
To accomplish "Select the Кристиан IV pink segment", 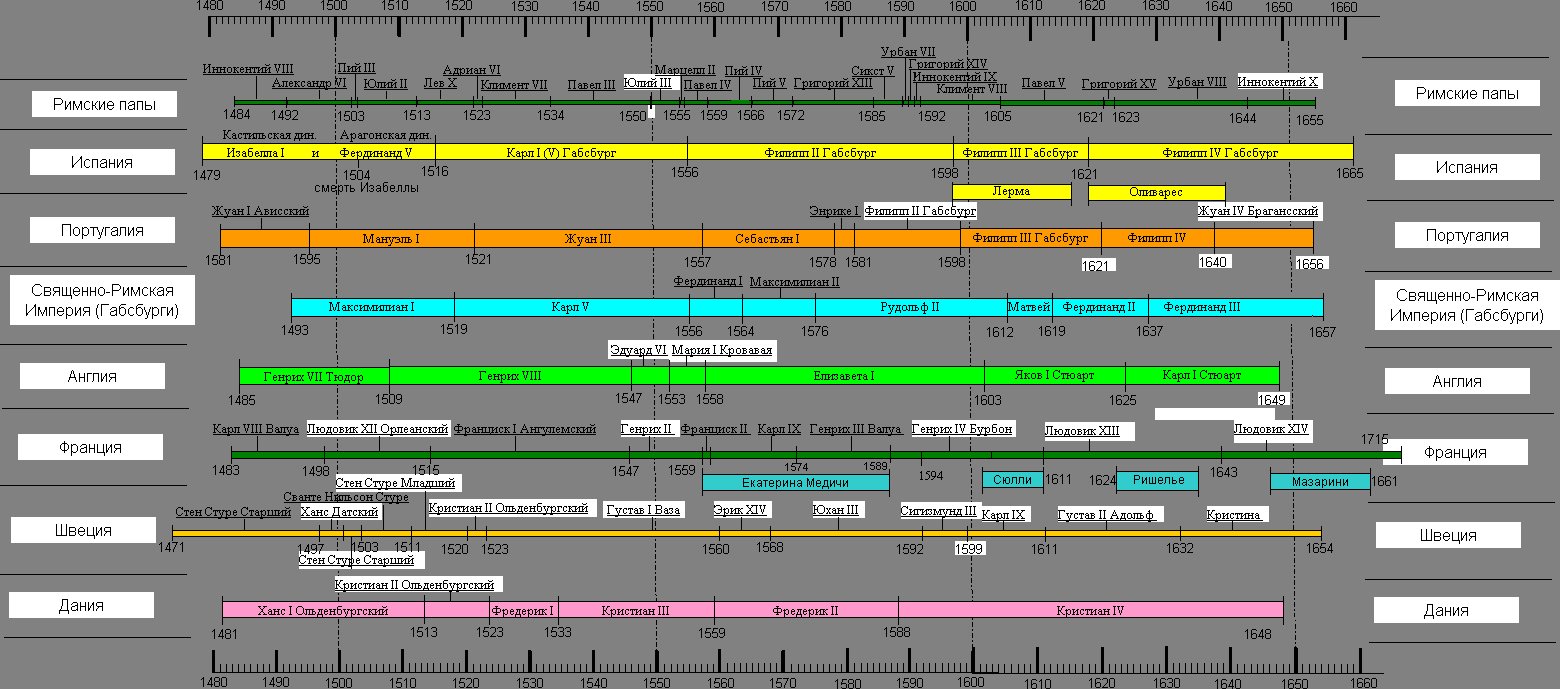I will tap(1090, 610).
